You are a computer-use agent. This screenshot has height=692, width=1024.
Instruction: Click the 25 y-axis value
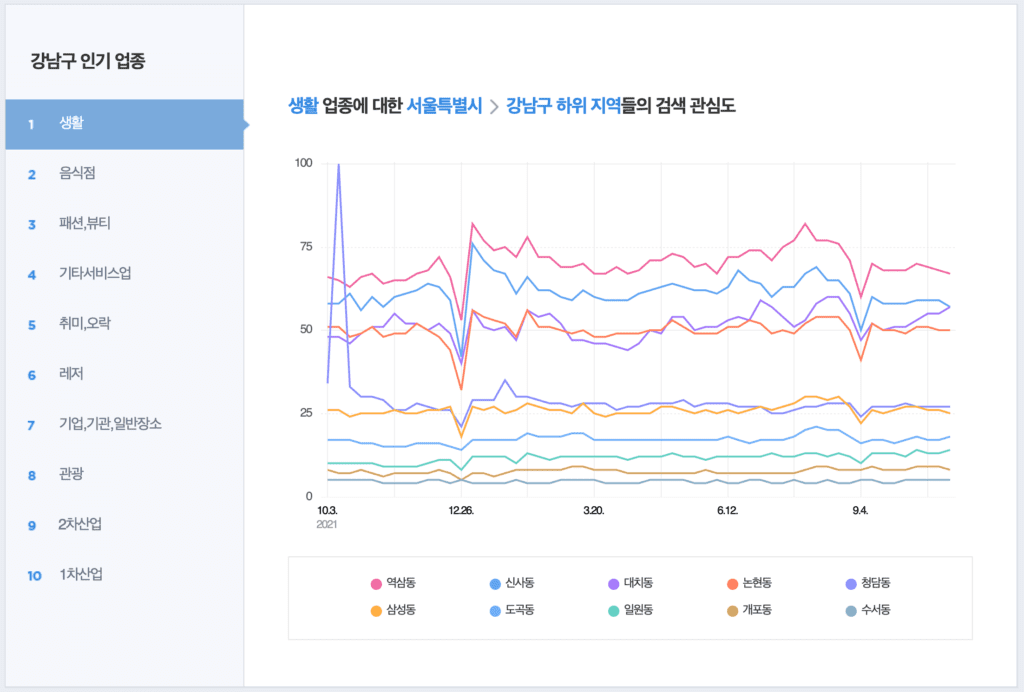306,413
